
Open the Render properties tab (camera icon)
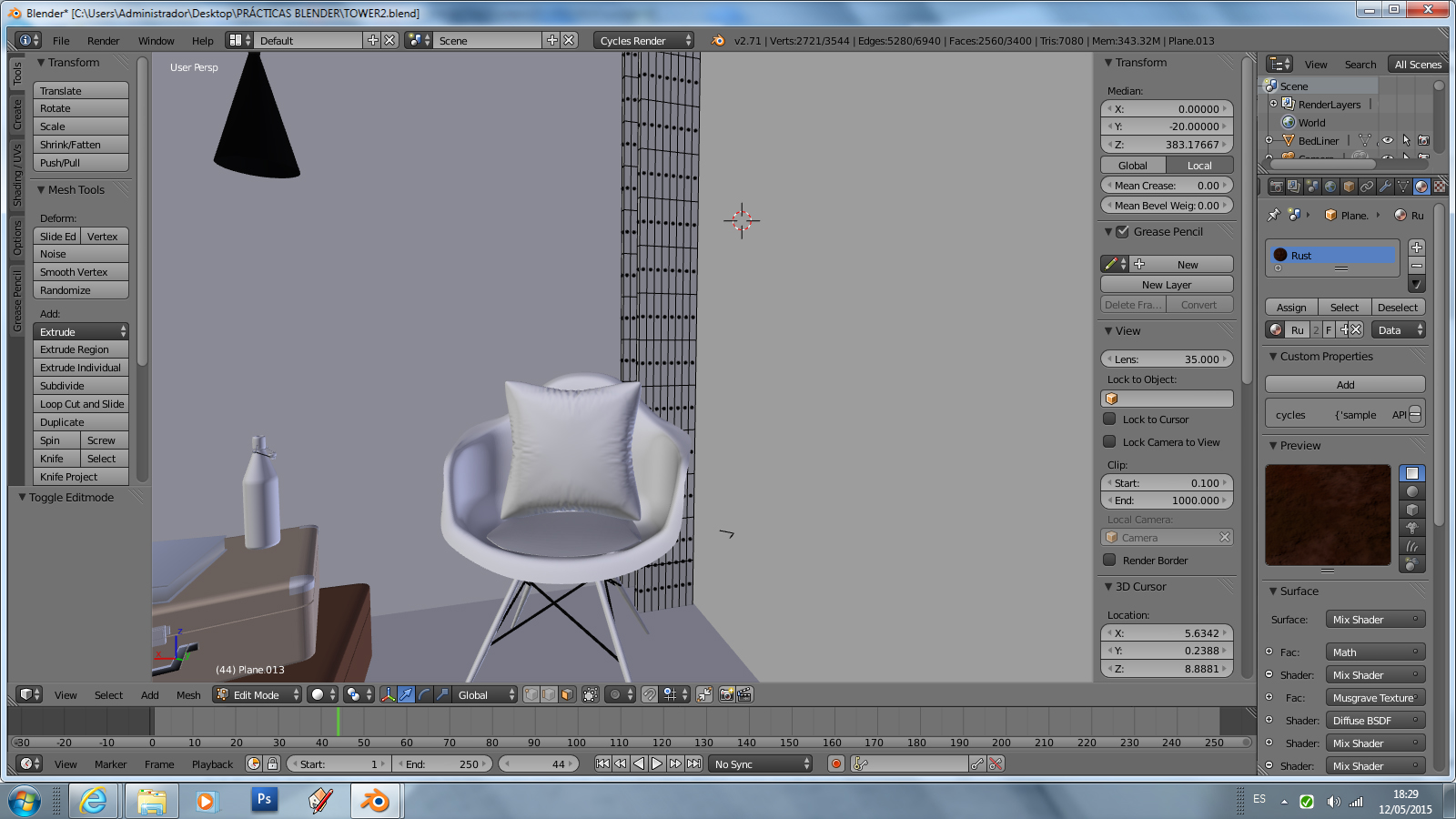point(1277,187)
